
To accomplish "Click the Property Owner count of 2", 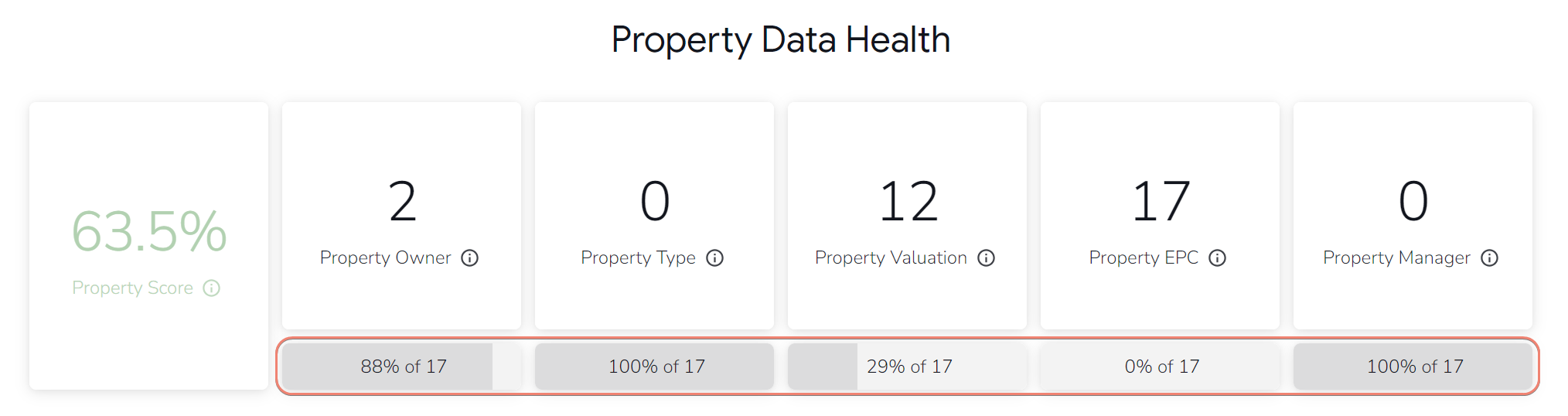I will click(402, 201).
